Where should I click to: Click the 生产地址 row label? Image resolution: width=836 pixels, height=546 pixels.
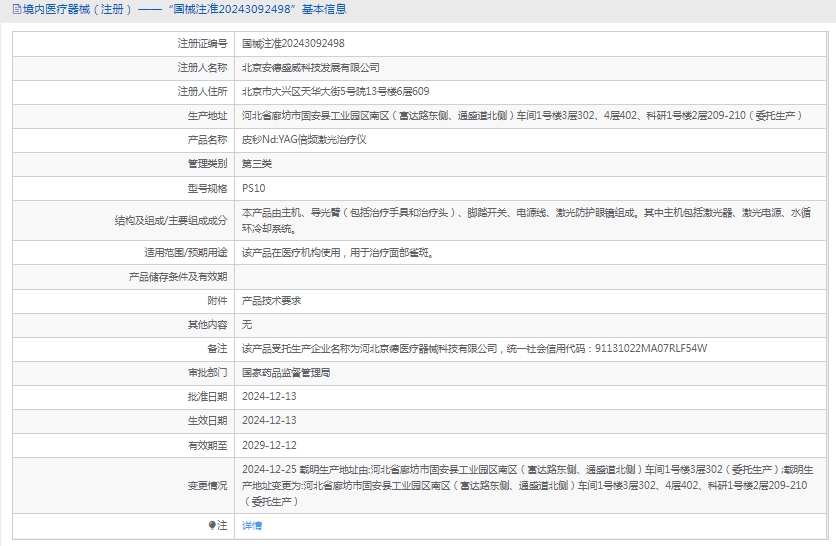[207, 116]
